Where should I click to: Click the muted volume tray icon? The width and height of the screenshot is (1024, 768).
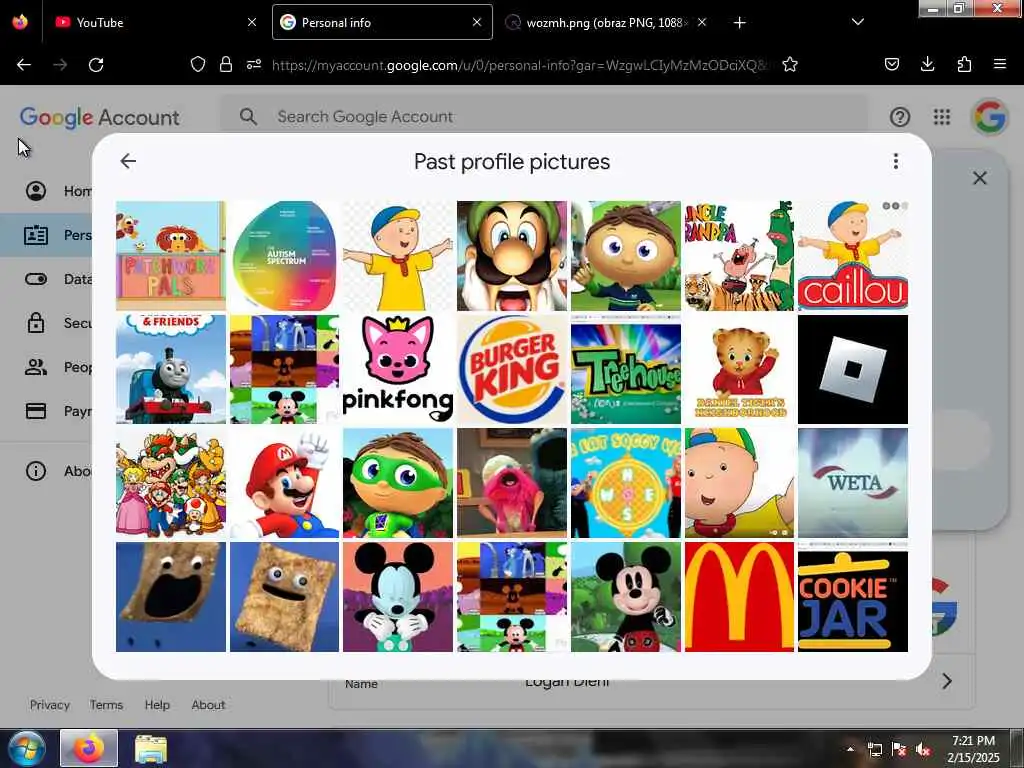click(x=922, y=750)
